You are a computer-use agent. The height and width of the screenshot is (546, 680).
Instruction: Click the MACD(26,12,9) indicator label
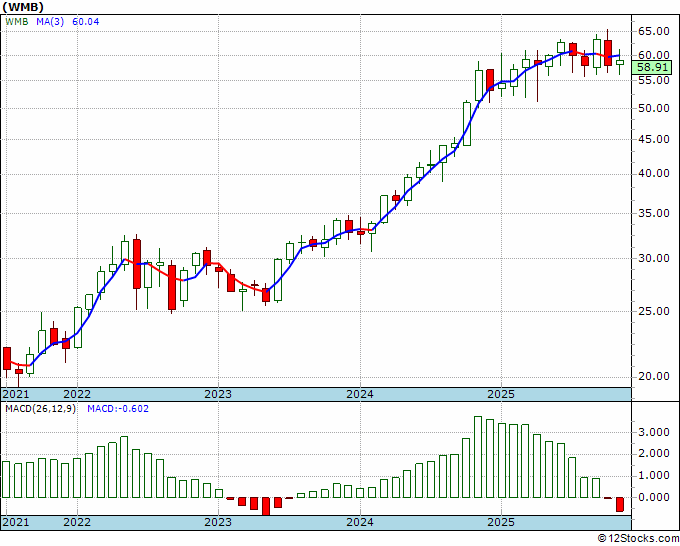[x=40, y=409]
